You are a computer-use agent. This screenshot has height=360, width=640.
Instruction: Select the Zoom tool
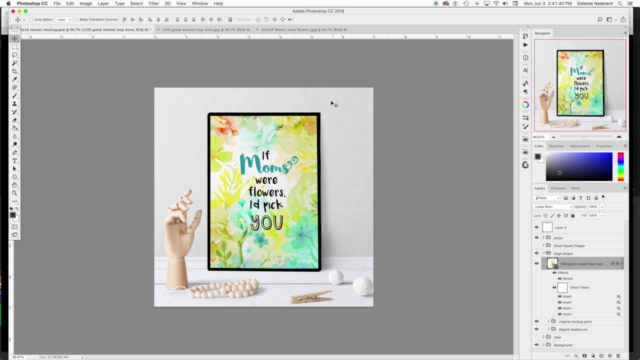(15, 193)
